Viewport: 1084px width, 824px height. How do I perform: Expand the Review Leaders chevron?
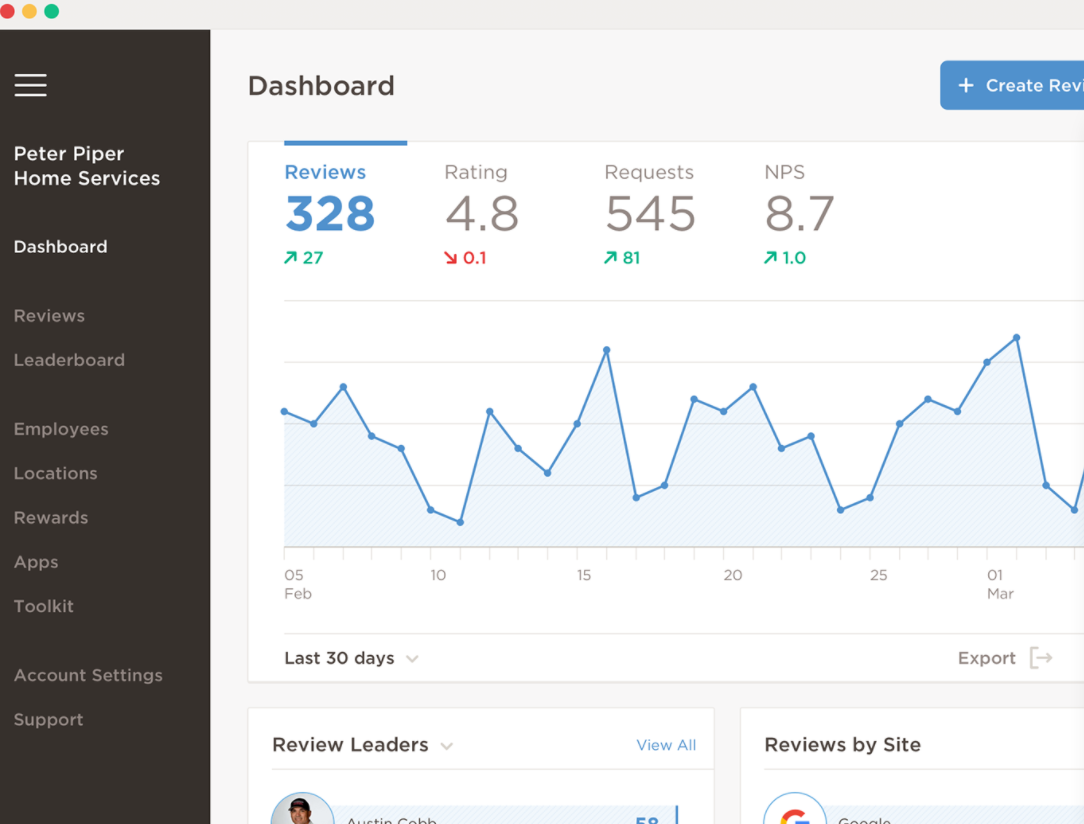(x=447, y=746)
